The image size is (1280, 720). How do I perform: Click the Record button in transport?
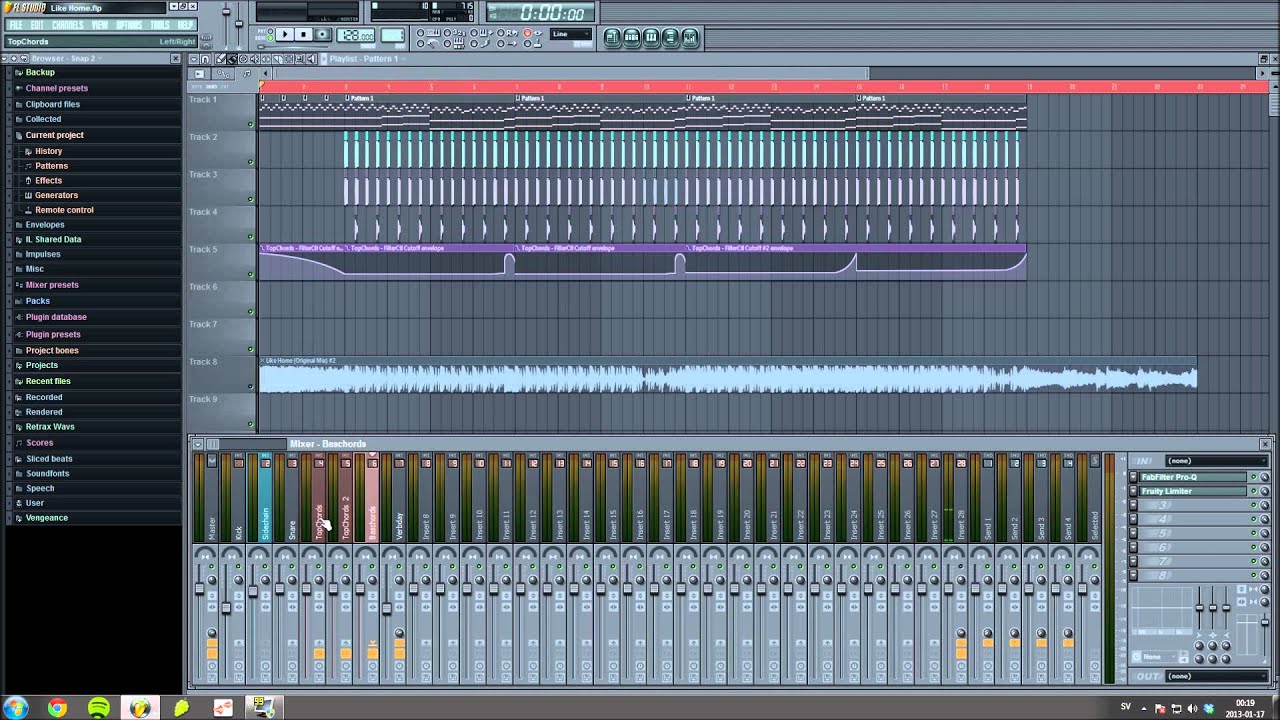[x=323, y=34]
